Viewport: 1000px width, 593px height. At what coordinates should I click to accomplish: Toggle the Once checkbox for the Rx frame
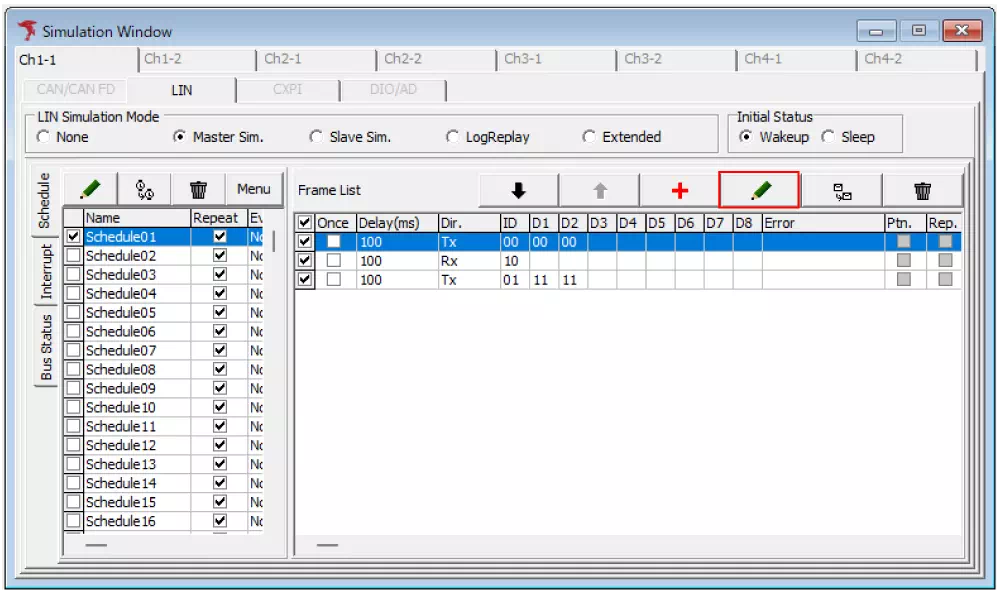tap(333, 261)
